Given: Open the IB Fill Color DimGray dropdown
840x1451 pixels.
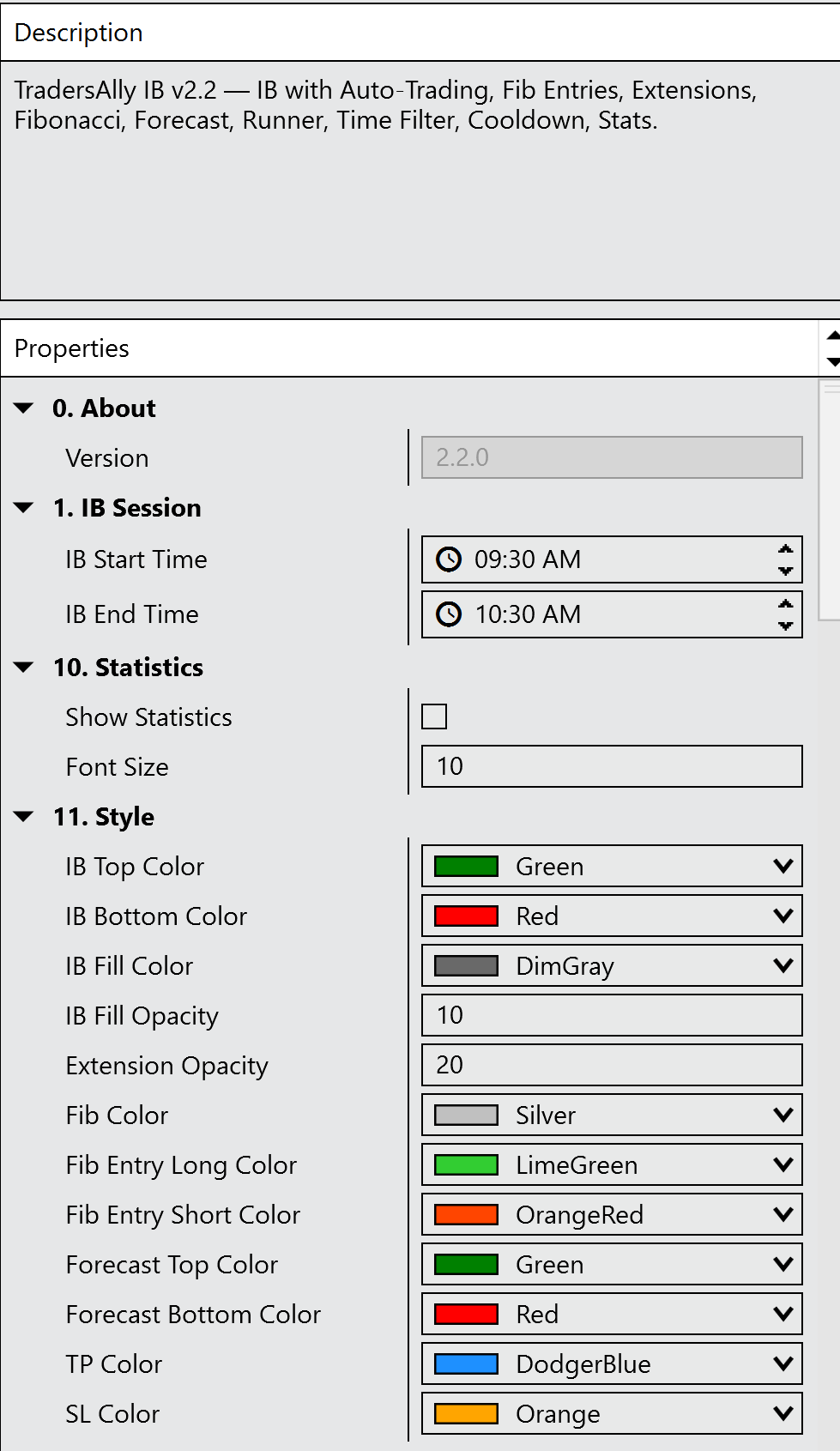Looking at the screenshot, I should 783,966.
